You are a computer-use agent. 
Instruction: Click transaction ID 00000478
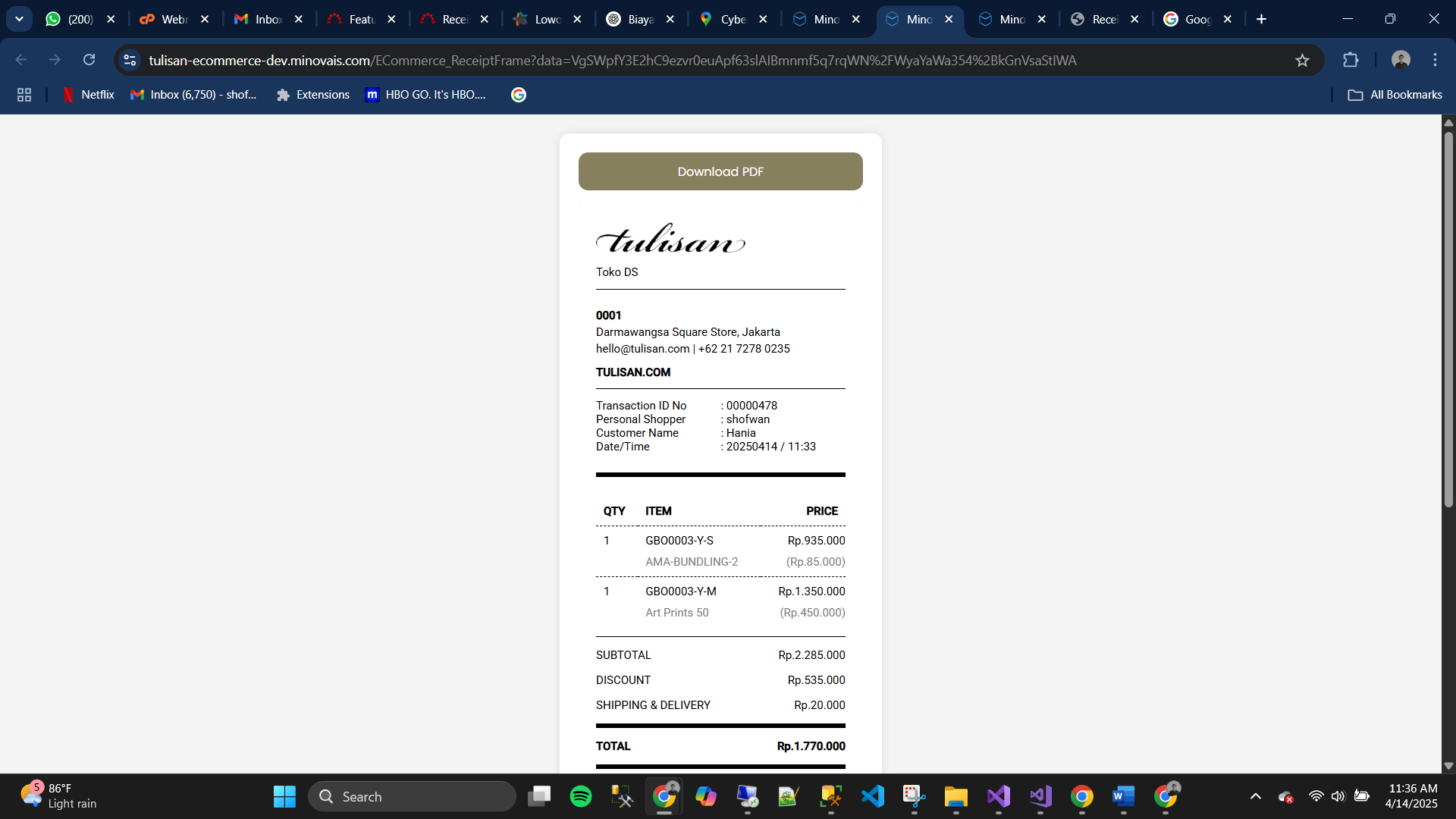pyautogui.click(x=752, y=406)
